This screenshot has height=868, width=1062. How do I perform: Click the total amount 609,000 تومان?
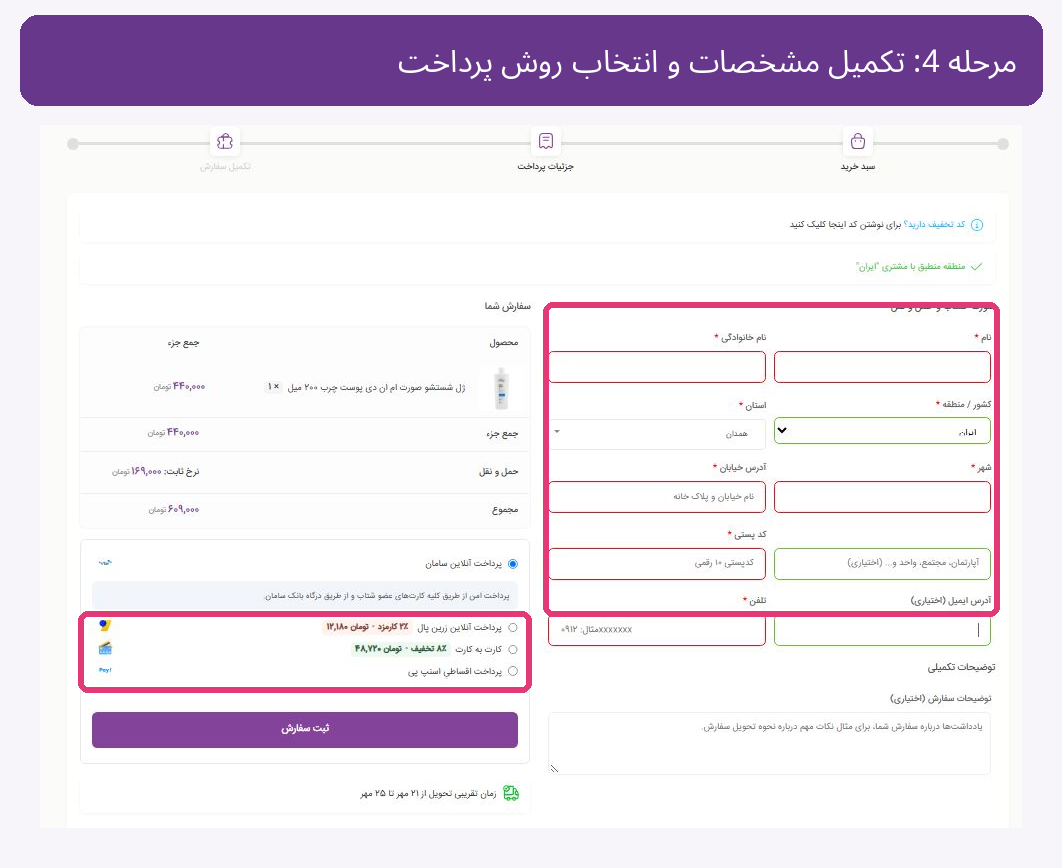pos(174,509)
